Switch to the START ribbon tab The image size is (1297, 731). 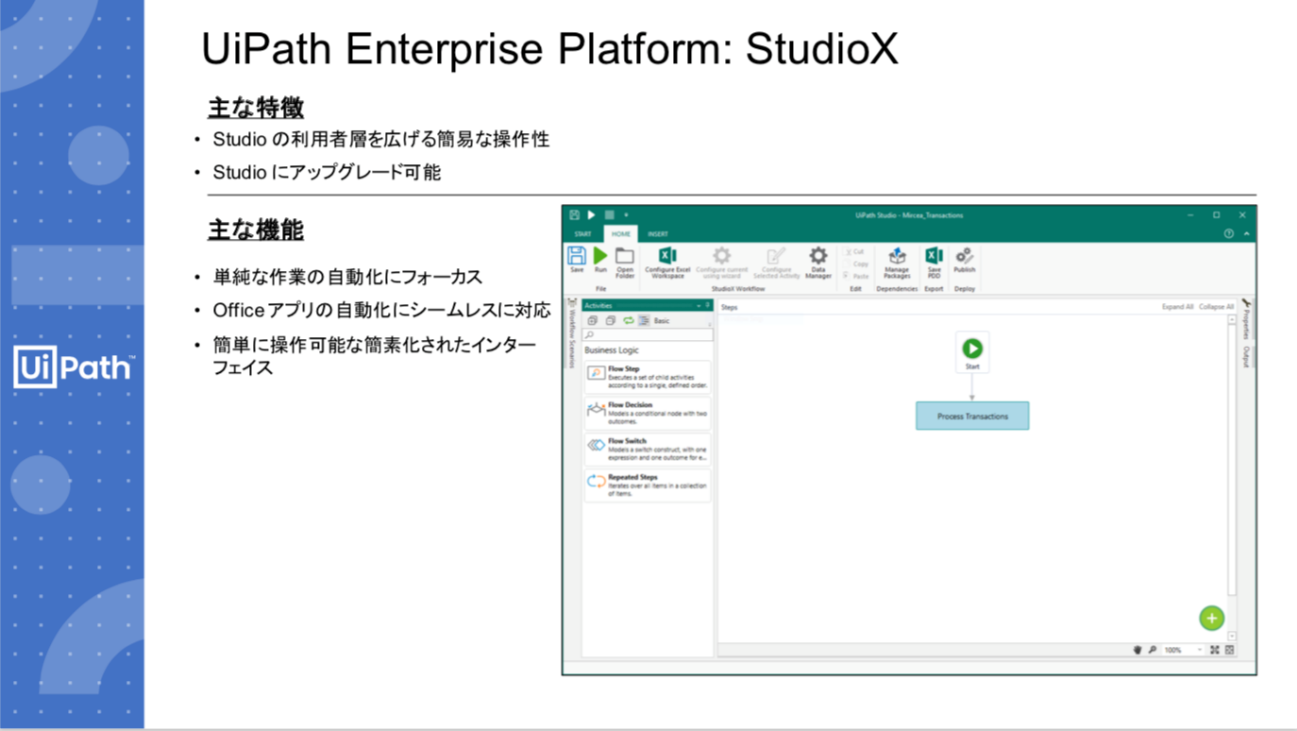[x=583, y=234]
